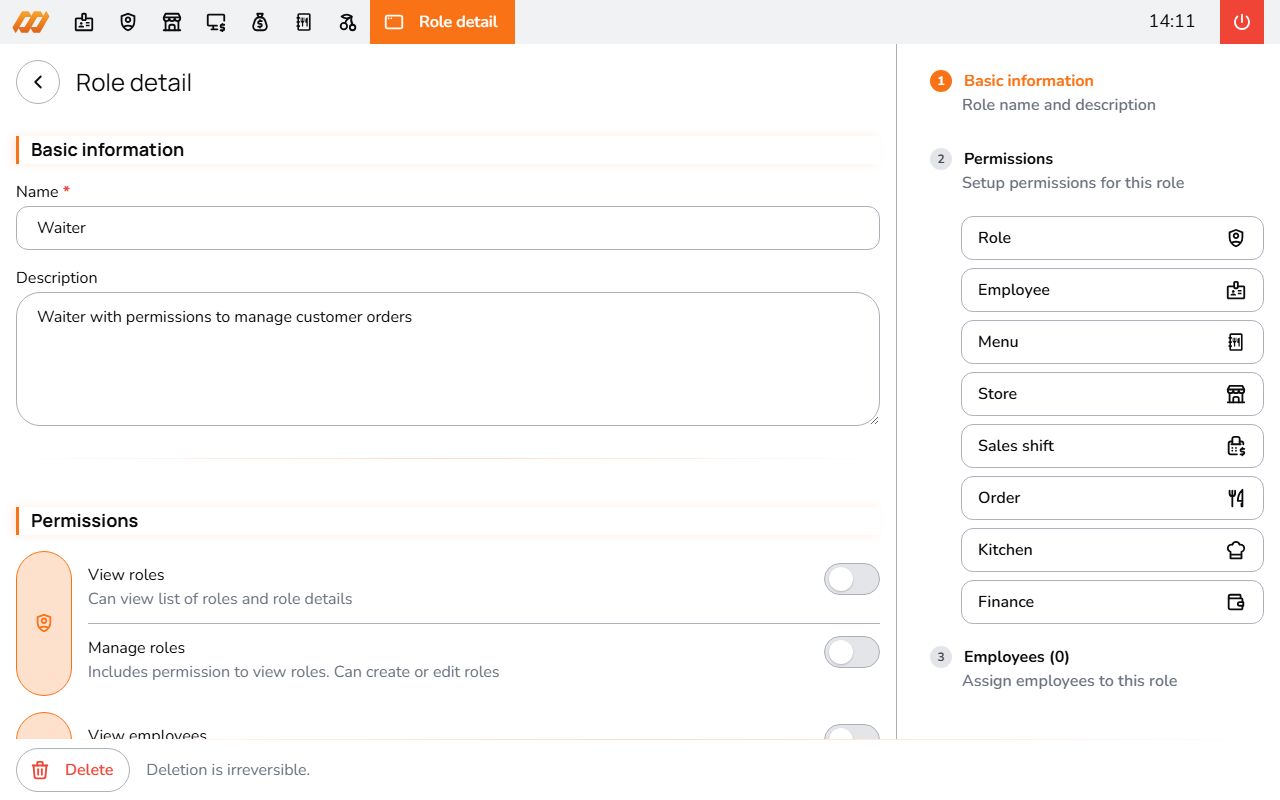Viewport: 1280px width, 800px height.
Task: Click the Basic information section heading
Action: (x=108, y=150)
